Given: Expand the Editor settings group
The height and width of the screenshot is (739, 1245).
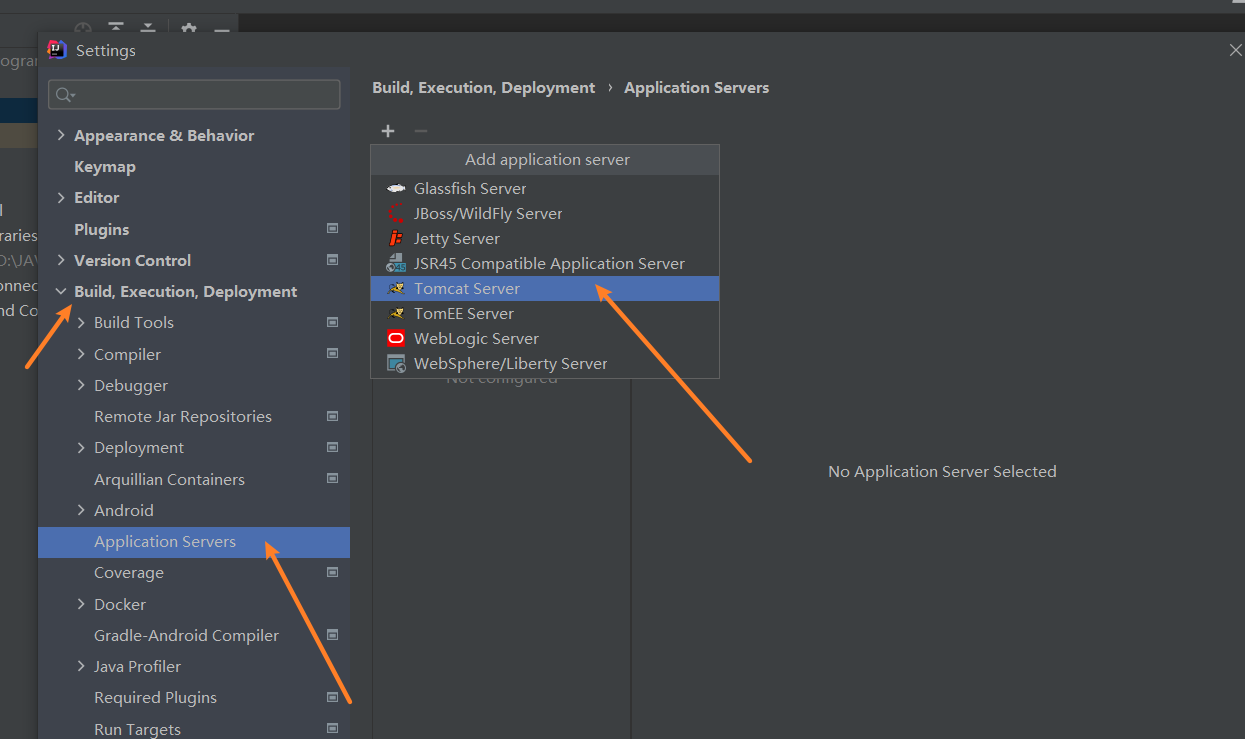Looking at the screenshot, I should tap(61, 197).
